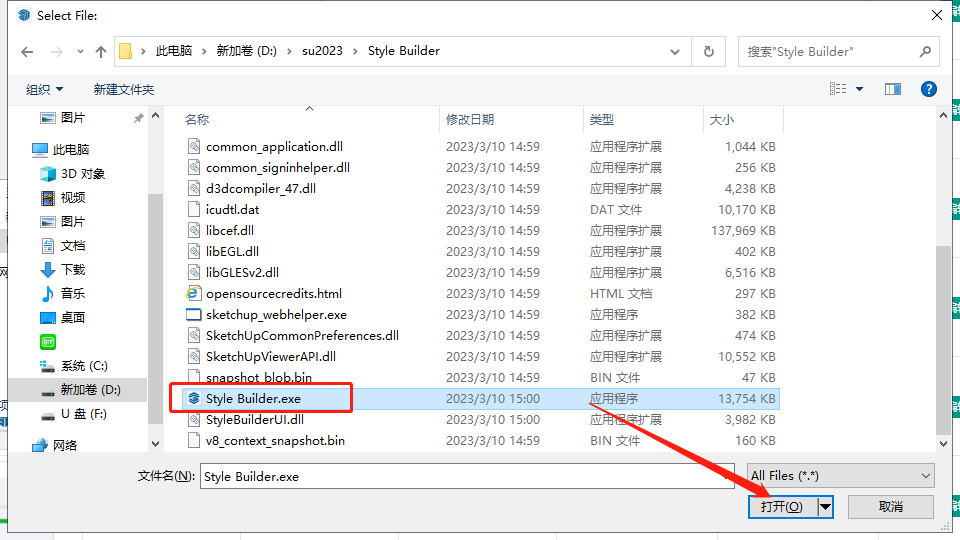Image resolution: width=960 pixels, height=540 pixels.
Task: Select the U 盘 (F:) drive
Action: [x=83, y=413]
